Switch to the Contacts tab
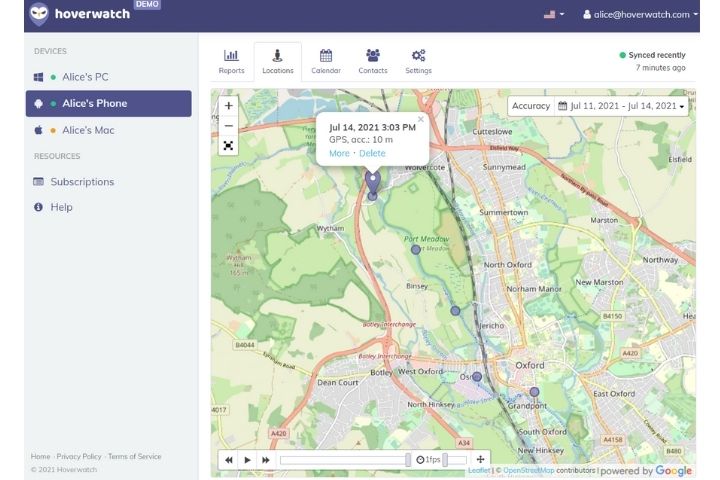720x480 pixels. (x=373, y=62)
